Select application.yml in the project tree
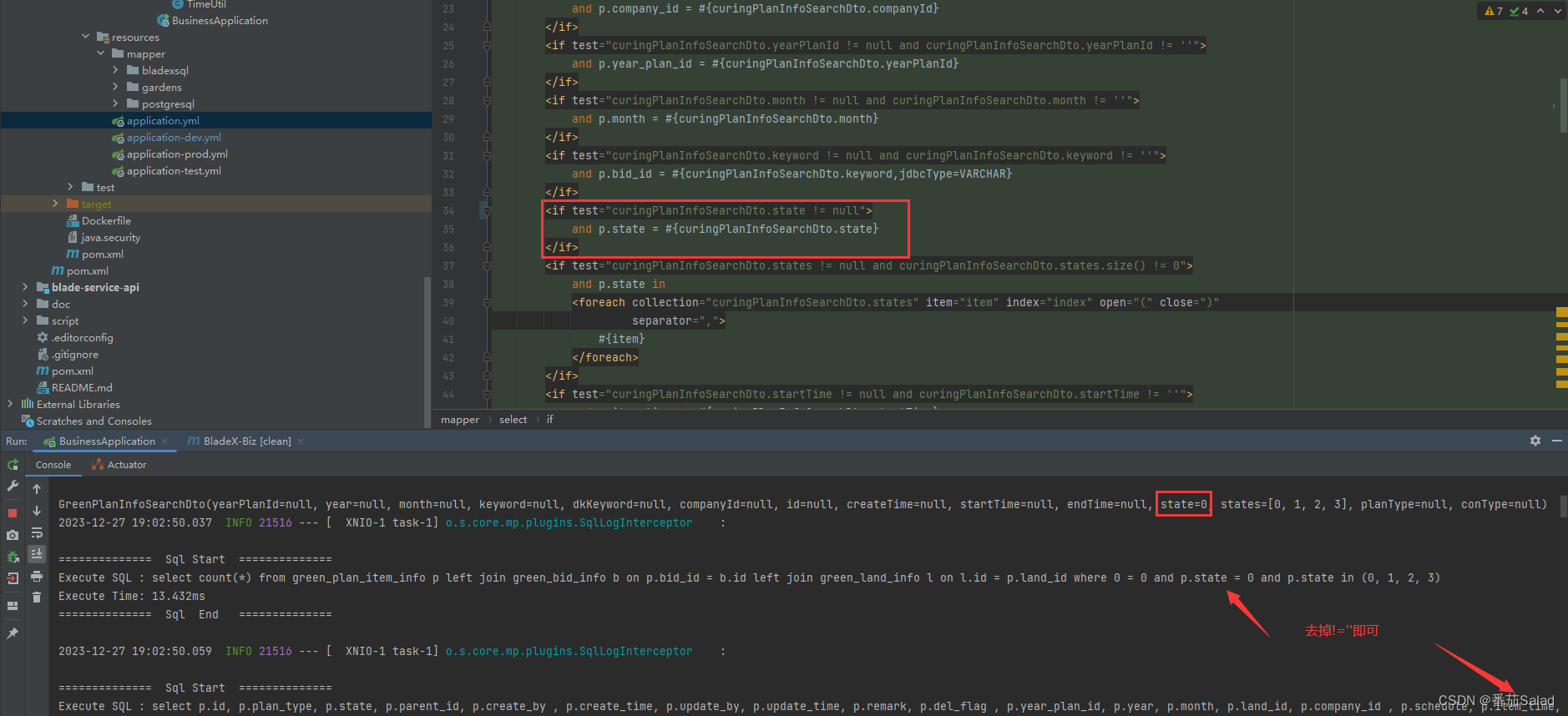 pos(163,120)
